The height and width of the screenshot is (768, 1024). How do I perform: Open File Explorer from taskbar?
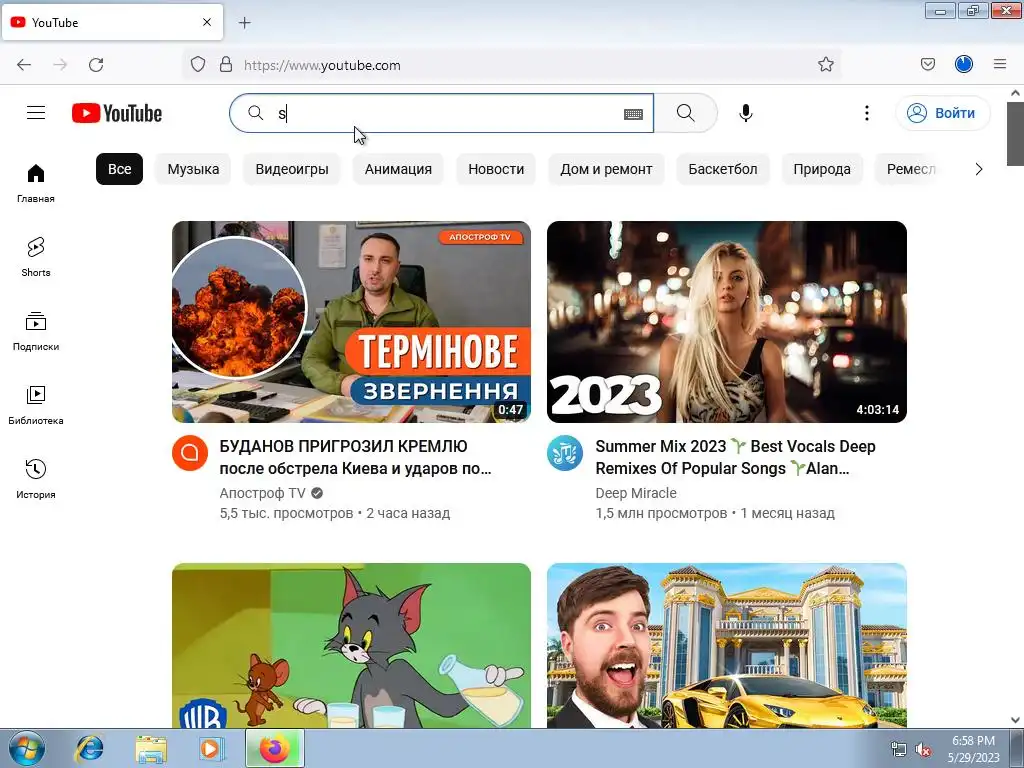coord(151,748)
